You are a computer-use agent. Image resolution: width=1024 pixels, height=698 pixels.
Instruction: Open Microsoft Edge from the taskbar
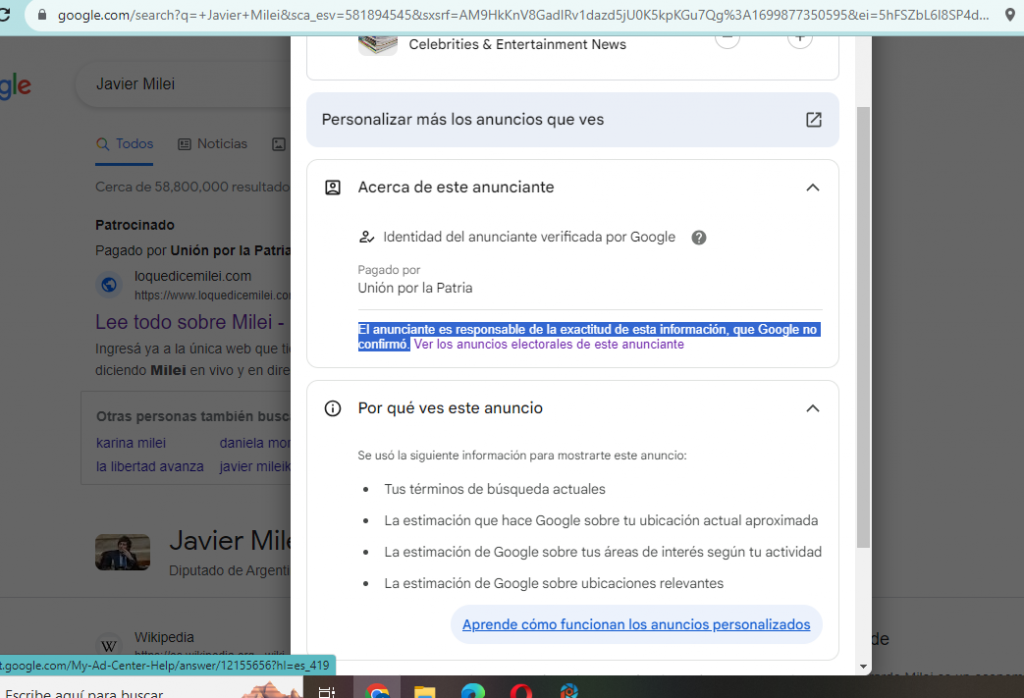point(473,690)
